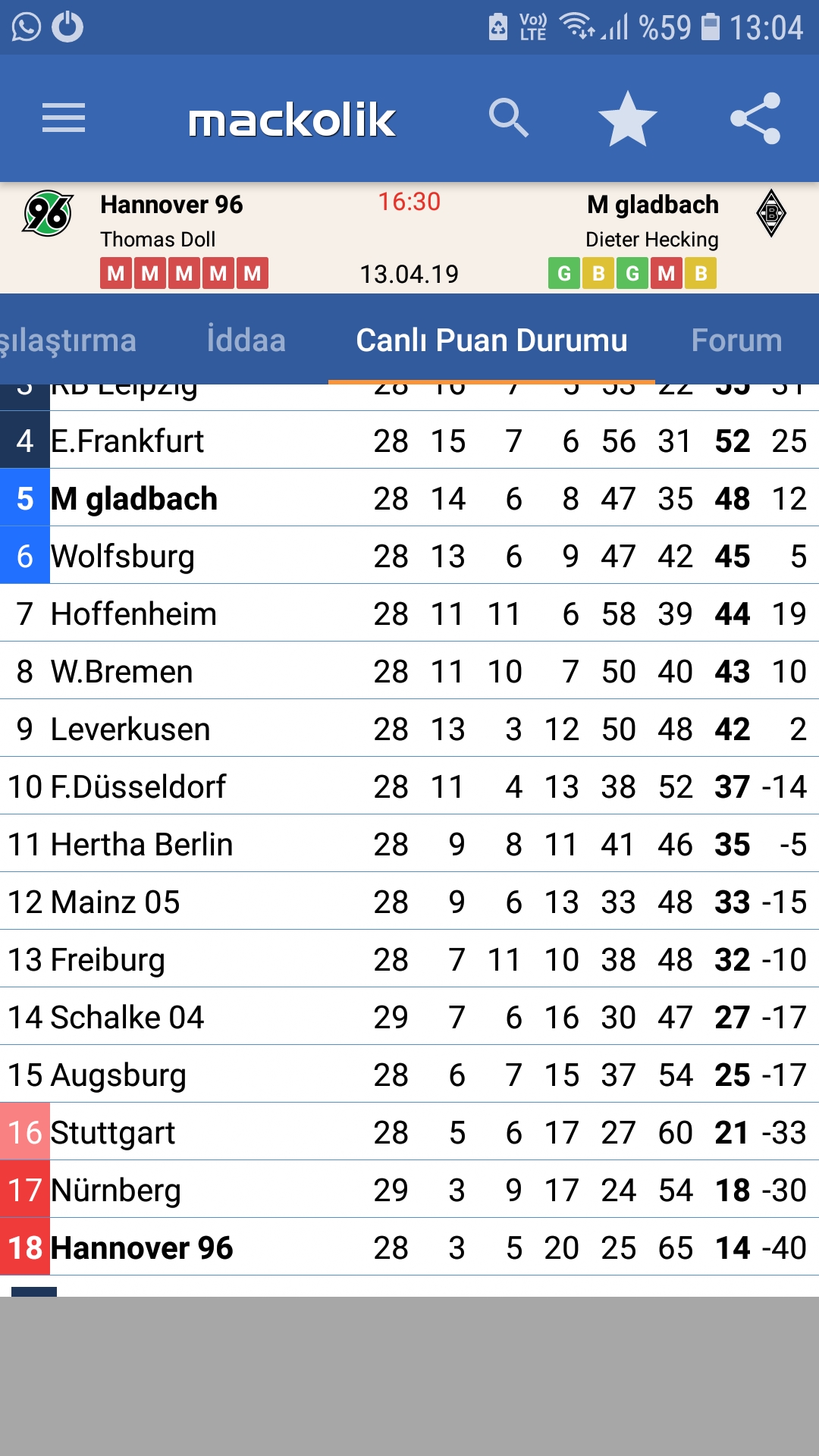Tap Gladbach's first green G form badge
The image size is (819, 1456).
[564, 273]
